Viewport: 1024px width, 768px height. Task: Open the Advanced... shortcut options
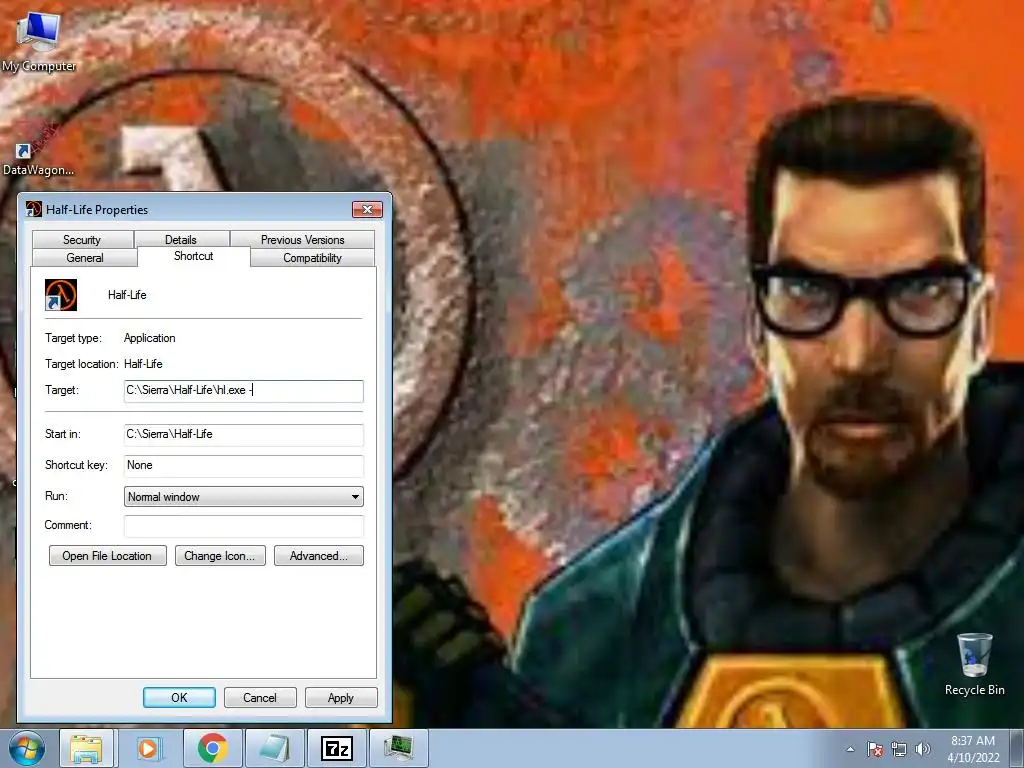pos(319,556)
